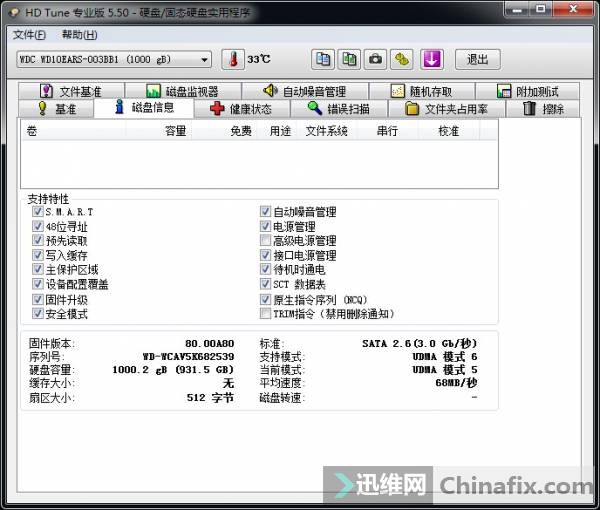Select the 磁盘信息 tab
600x510 pixels.
tap(144, 108)
